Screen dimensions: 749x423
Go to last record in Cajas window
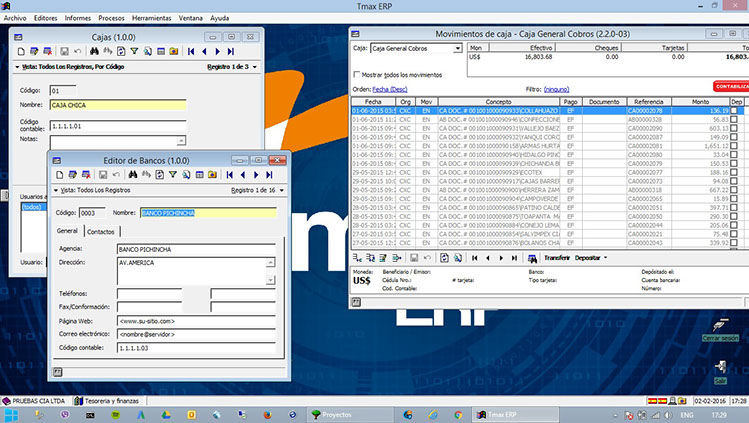click(231, 50)
